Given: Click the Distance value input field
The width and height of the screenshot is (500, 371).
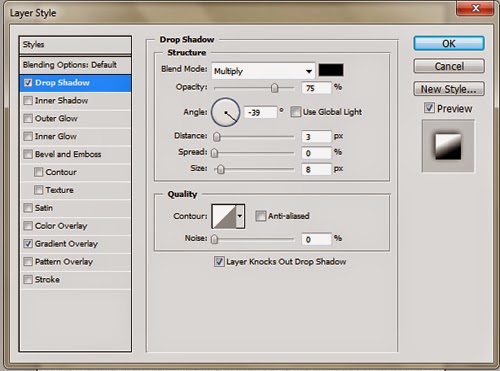Looking at the screenshot, I should (x=316, y=137).
